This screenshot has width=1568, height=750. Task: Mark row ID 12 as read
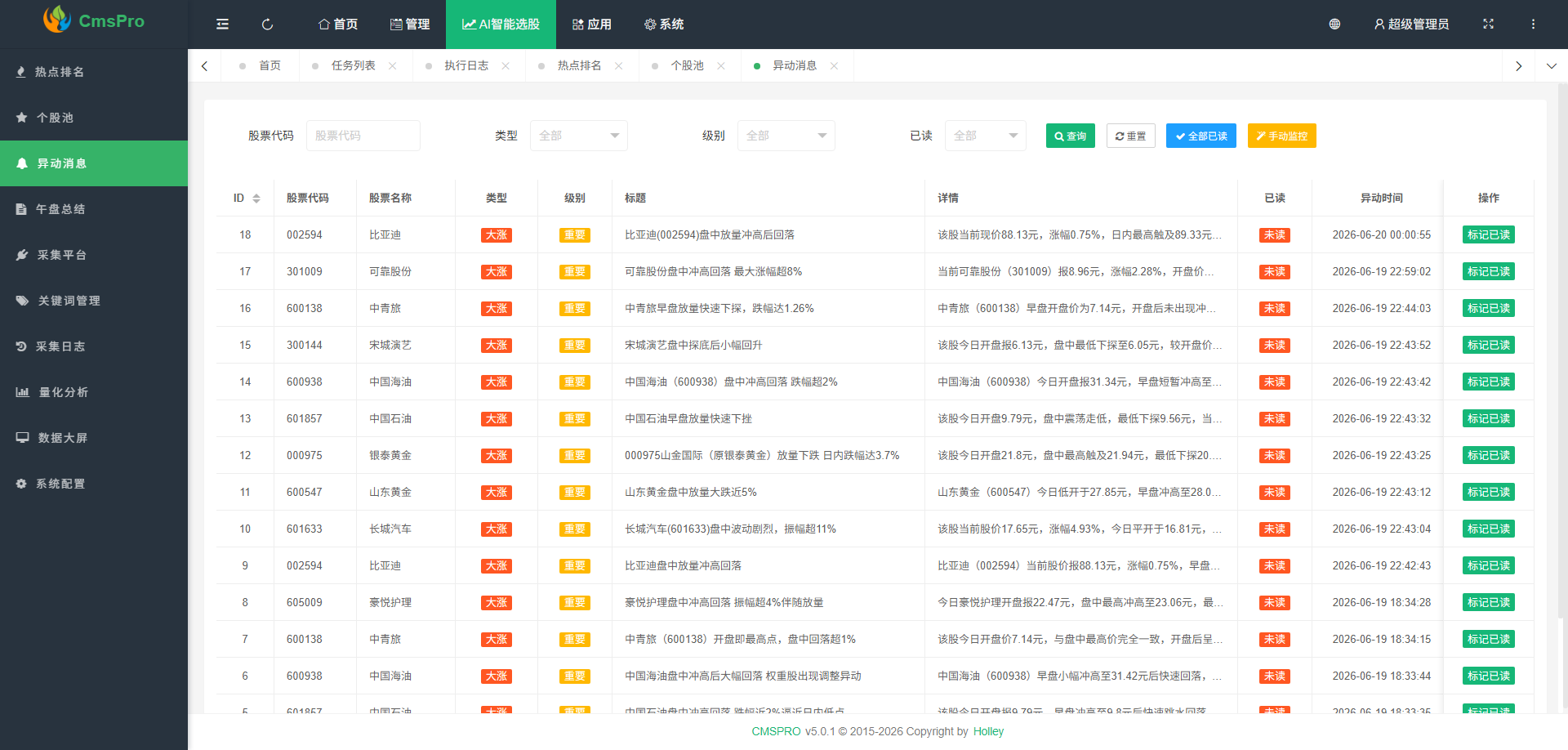1488,456
